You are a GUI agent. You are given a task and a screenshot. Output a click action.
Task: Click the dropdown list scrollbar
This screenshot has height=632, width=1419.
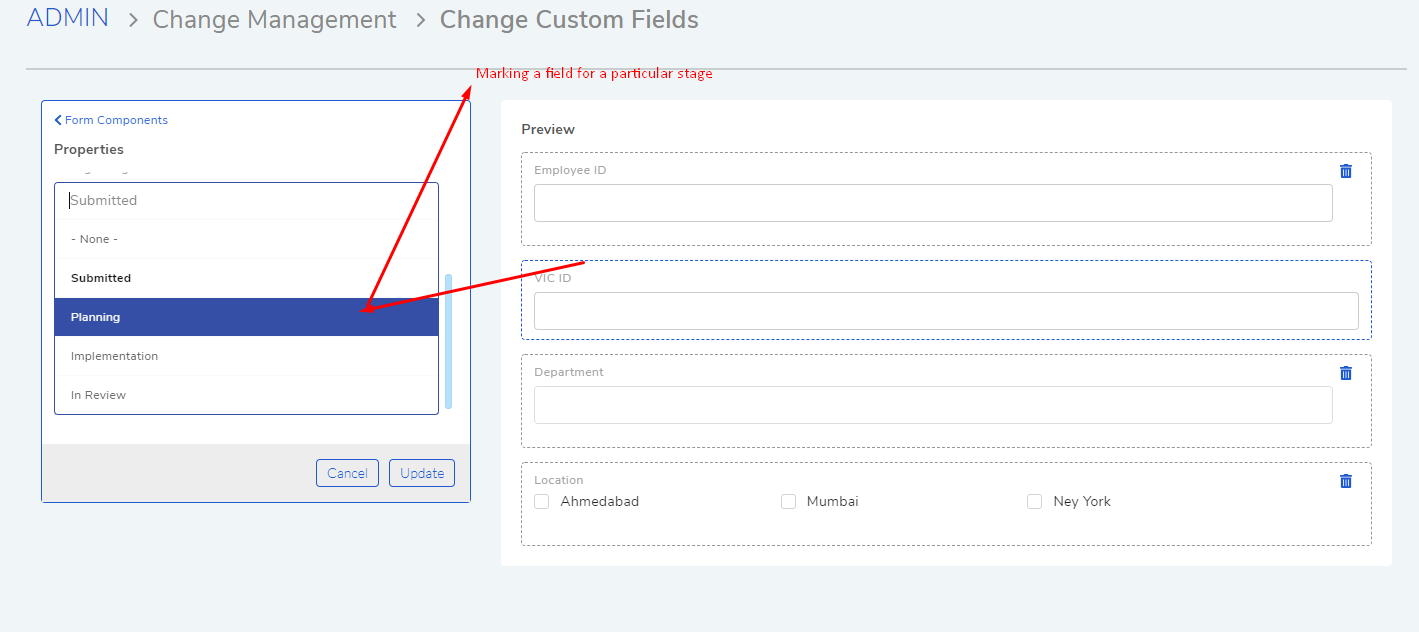point(448,341)
